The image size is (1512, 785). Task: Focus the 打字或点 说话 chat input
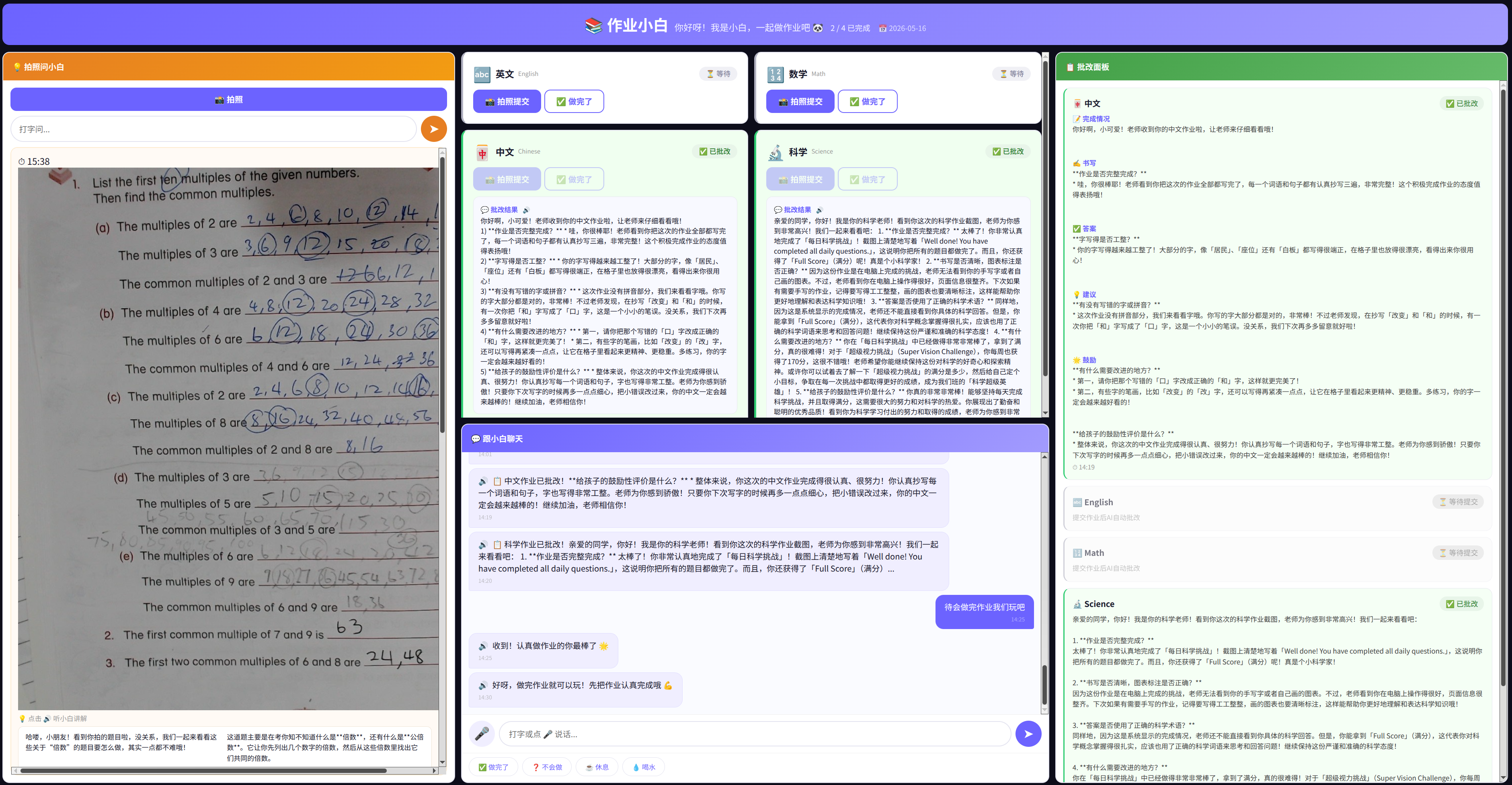pos(755,734)
